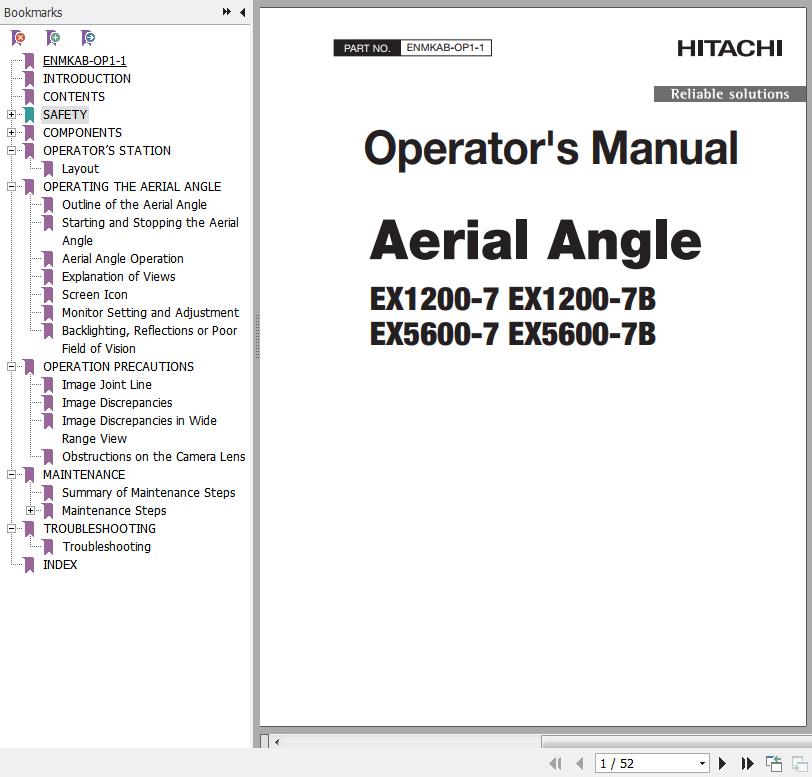The height and width of the screenshot is (777, 812).
Task: Go to Maintenance Steps bookmark
Action: [114, 511]
